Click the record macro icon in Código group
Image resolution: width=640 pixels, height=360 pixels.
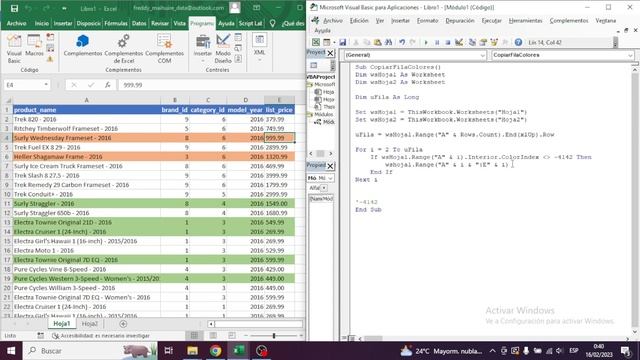(50, 37)
